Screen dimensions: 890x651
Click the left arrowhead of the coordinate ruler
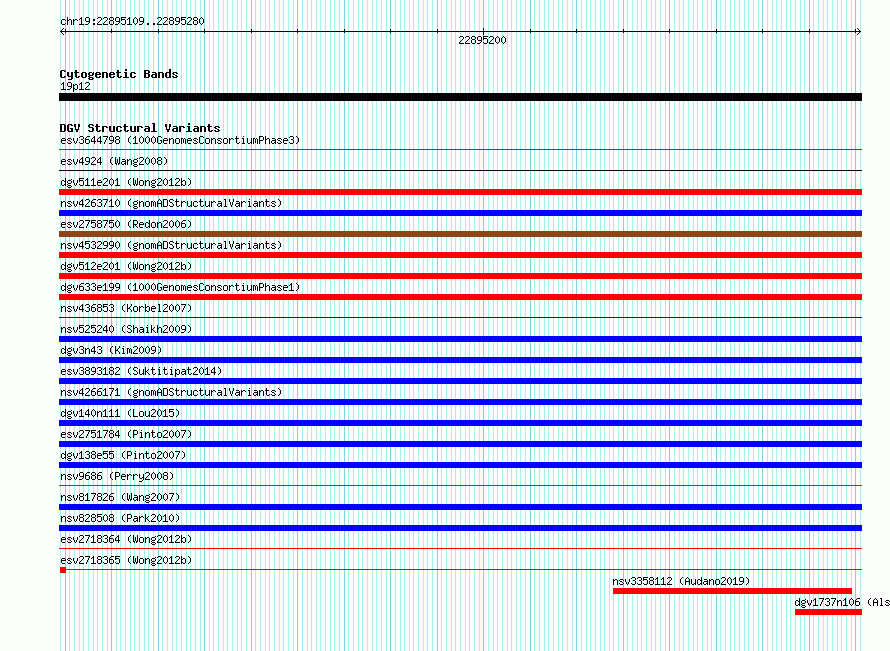click(x=62, y=32)
